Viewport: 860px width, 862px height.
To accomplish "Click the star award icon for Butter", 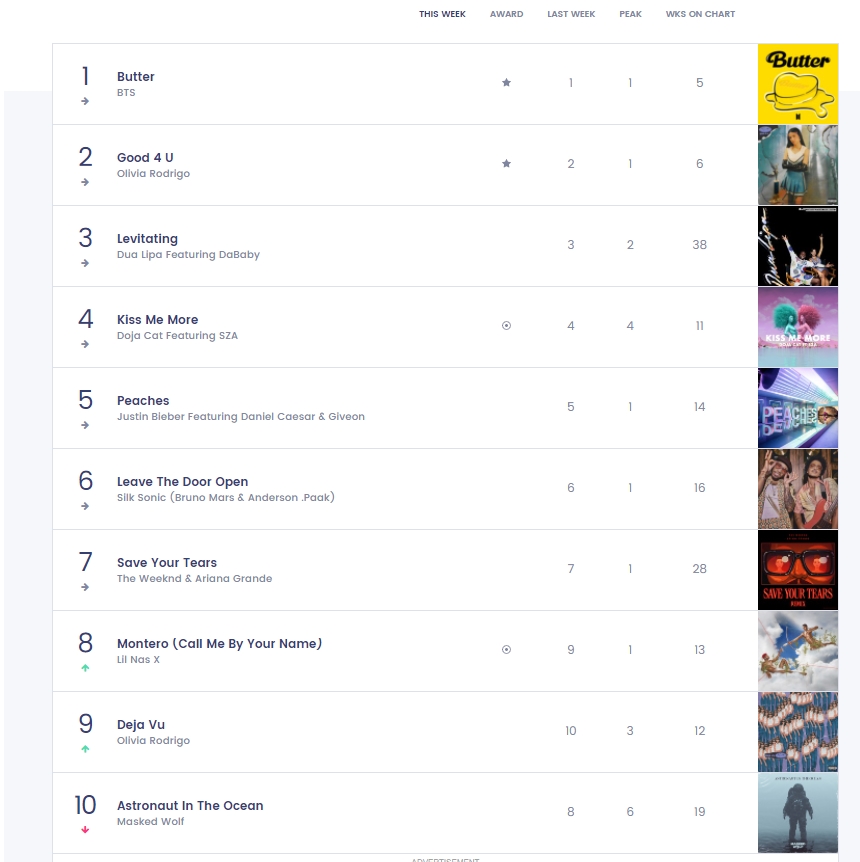I will pos(506,82).
